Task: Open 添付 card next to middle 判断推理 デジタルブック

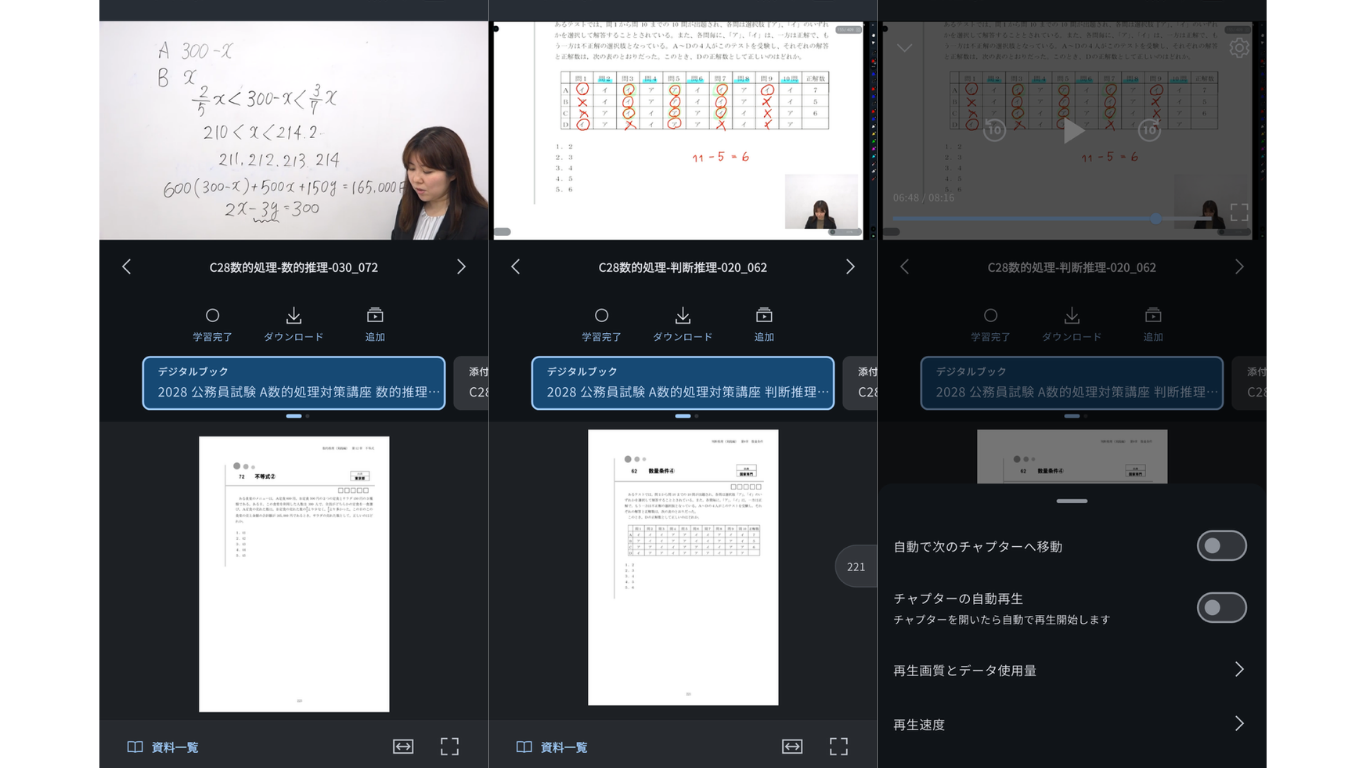Action: point(860,383)
